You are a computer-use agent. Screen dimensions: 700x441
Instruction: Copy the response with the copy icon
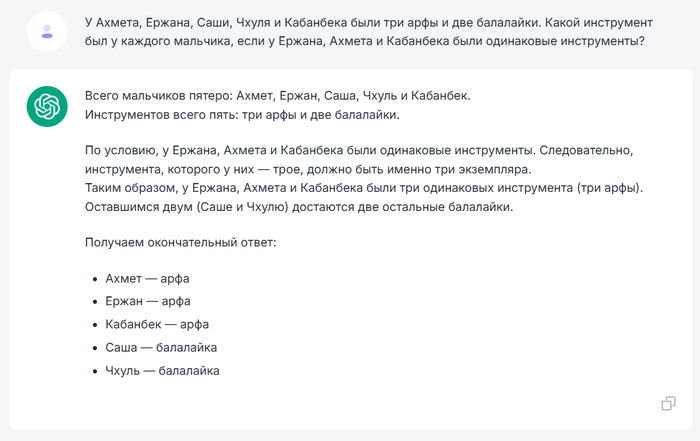[668, 403]
